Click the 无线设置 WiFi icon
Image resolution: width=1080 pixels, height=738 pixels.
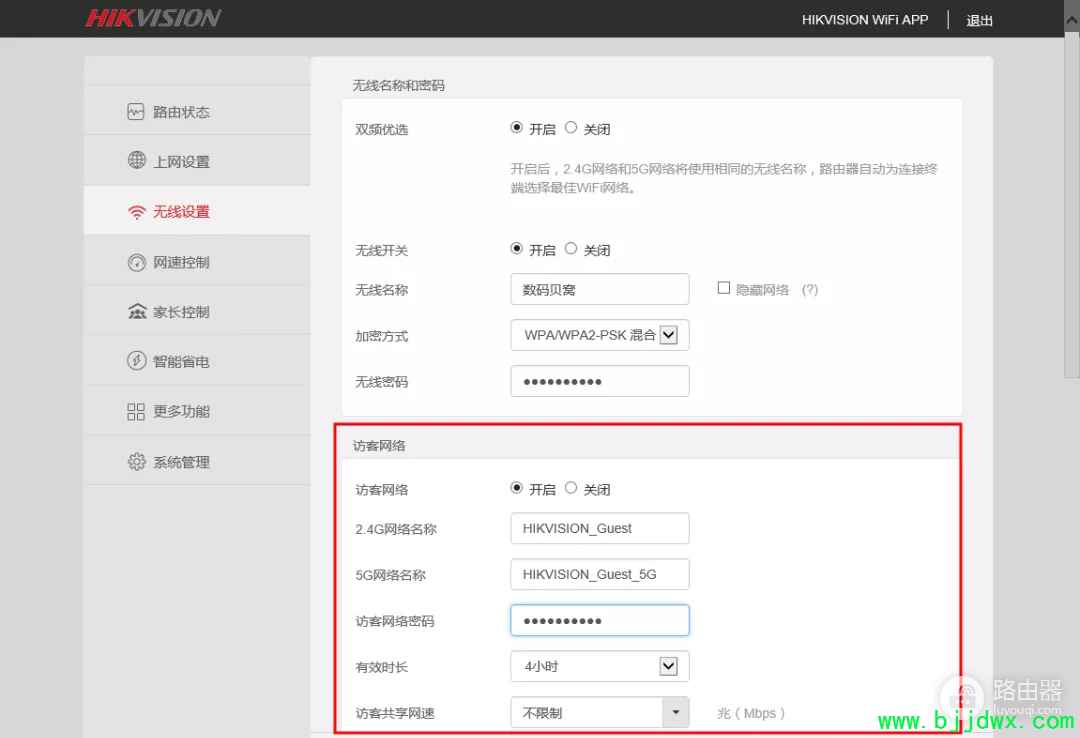137,212
